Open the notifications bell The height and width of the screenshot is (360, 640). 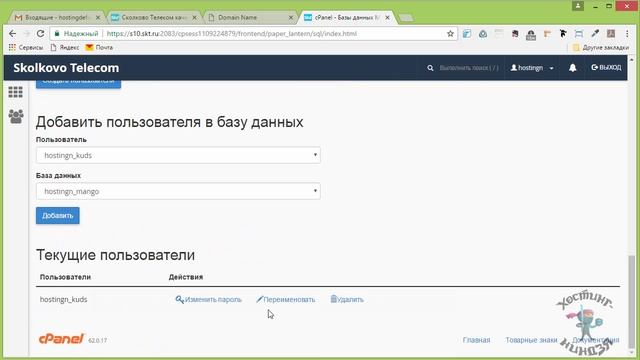point(573,68)
